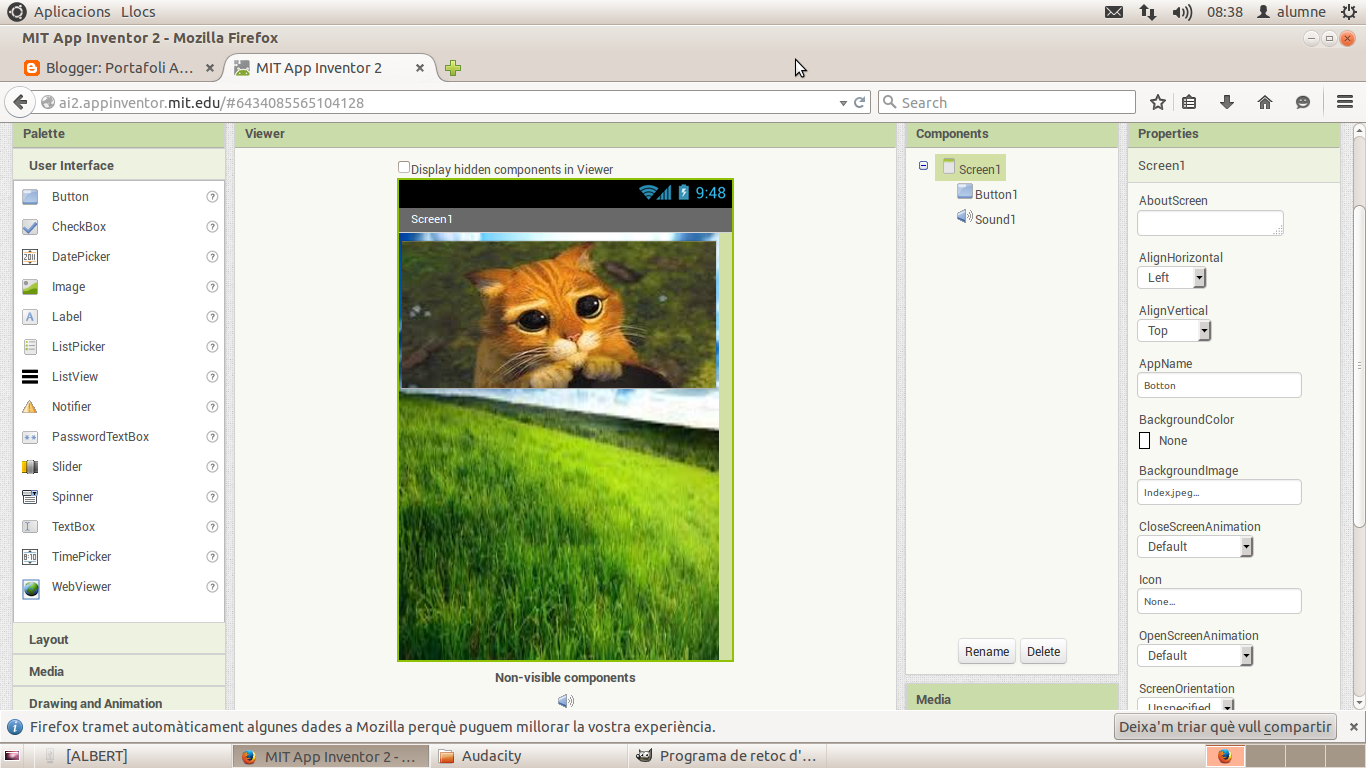Click Deixa'm triar què vull compartir
Screen dimensions: 1366x768
pos(1226,727)
